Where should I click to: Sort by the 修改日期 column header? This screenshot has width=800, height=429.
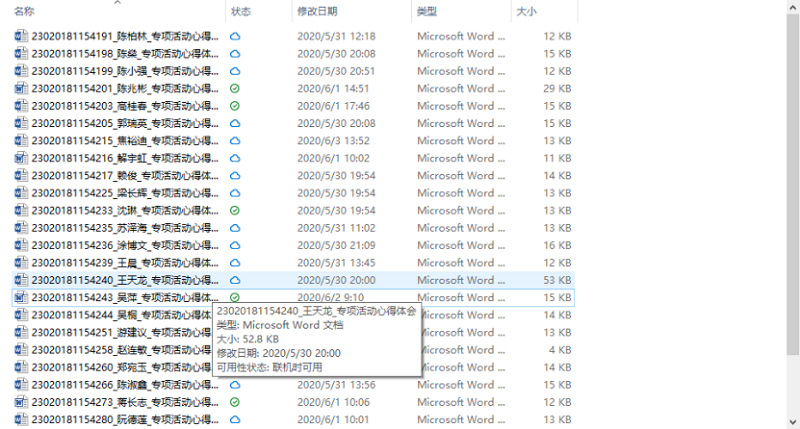click(x=317, y=11)
